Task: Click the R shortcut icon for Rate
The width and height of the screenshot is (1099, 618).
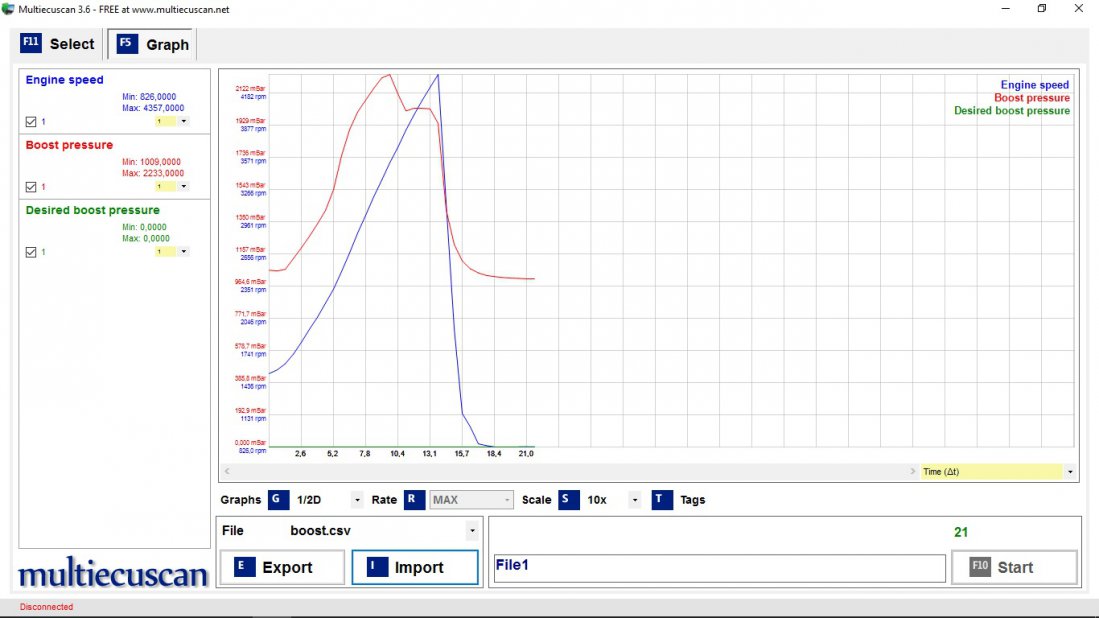Action: click(x=414, y=499)
